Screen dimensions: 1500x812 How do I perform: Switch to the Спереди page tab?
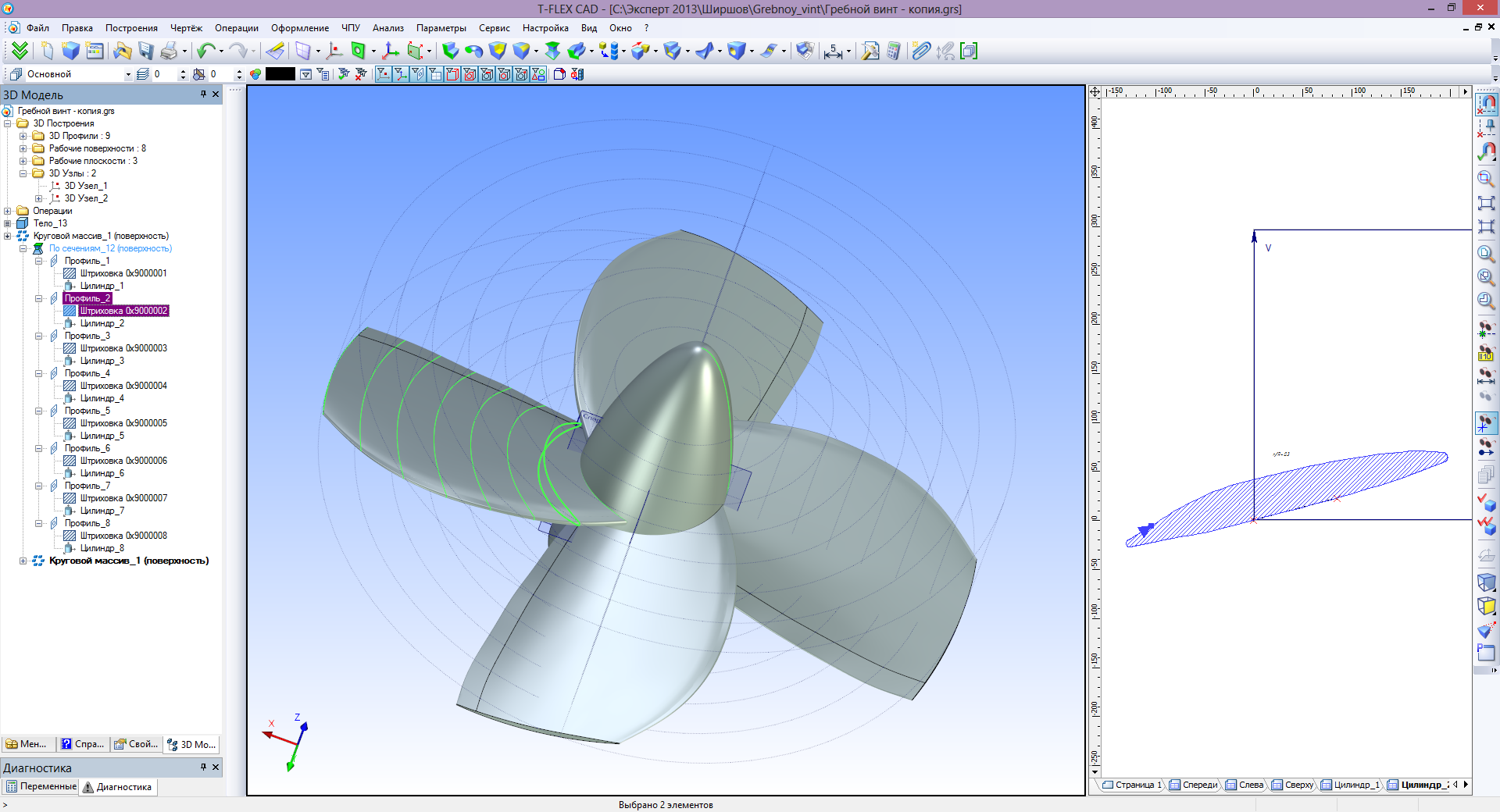(1194, 785)
